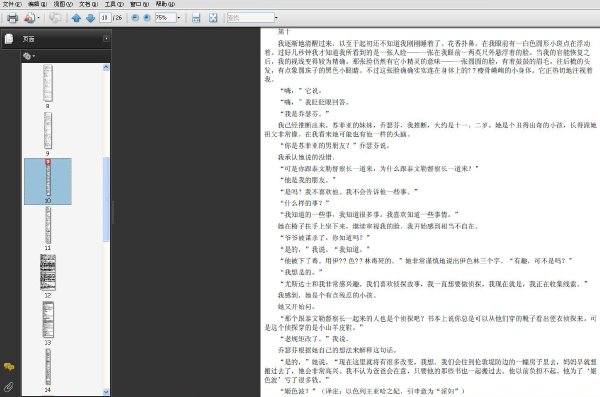Screen dimensions: 600x397
Task: Click the 75% zoom value field
Action: tap(165, 18)
